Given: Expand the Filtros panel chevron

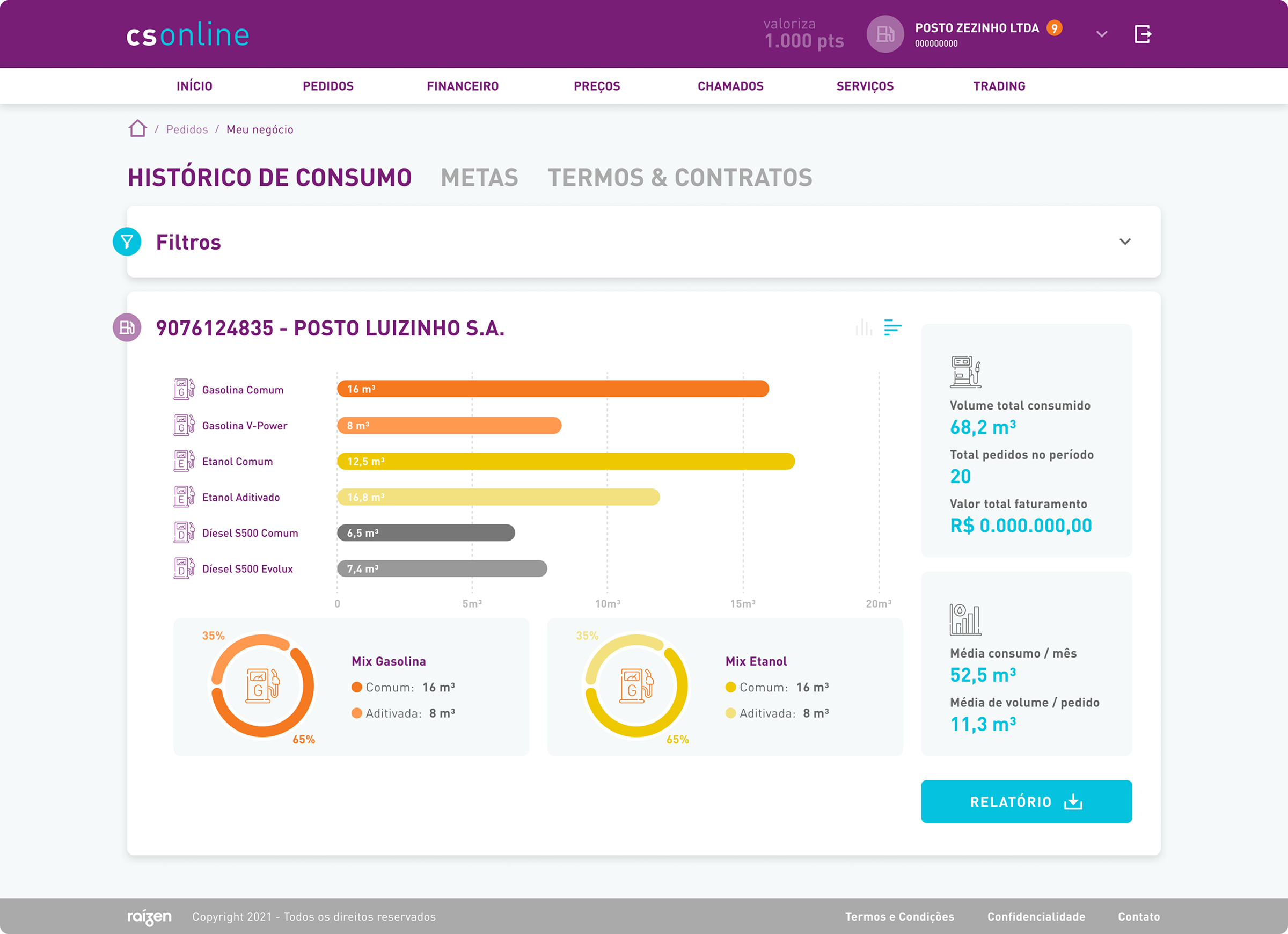Looking at the screenshot, I should pos(1124,242).
